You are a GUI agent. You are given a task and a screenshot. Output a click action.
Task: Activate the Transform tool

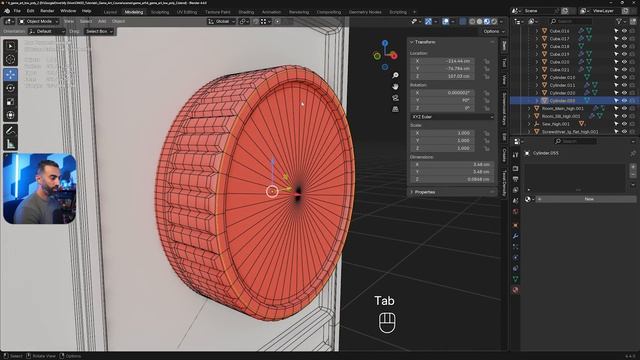[x=11, y=116]
